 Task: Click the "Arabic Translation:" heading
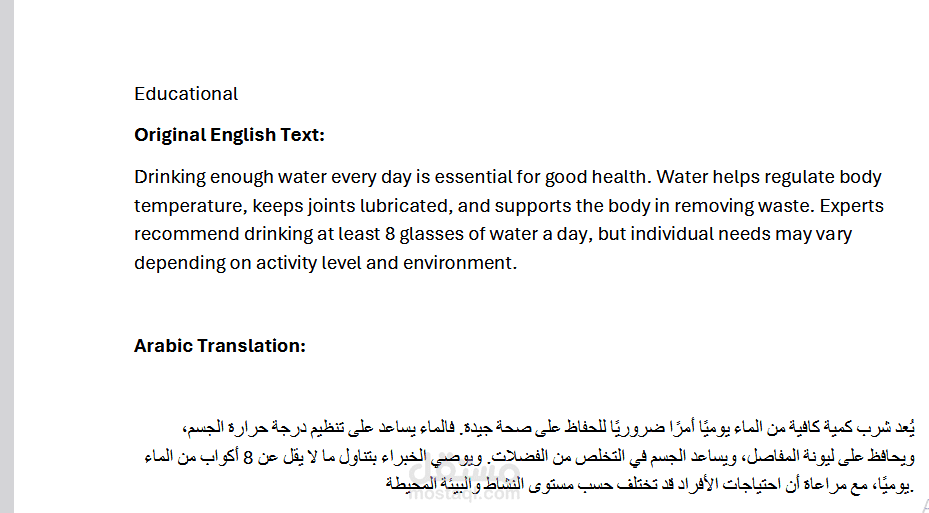point(220,345)
